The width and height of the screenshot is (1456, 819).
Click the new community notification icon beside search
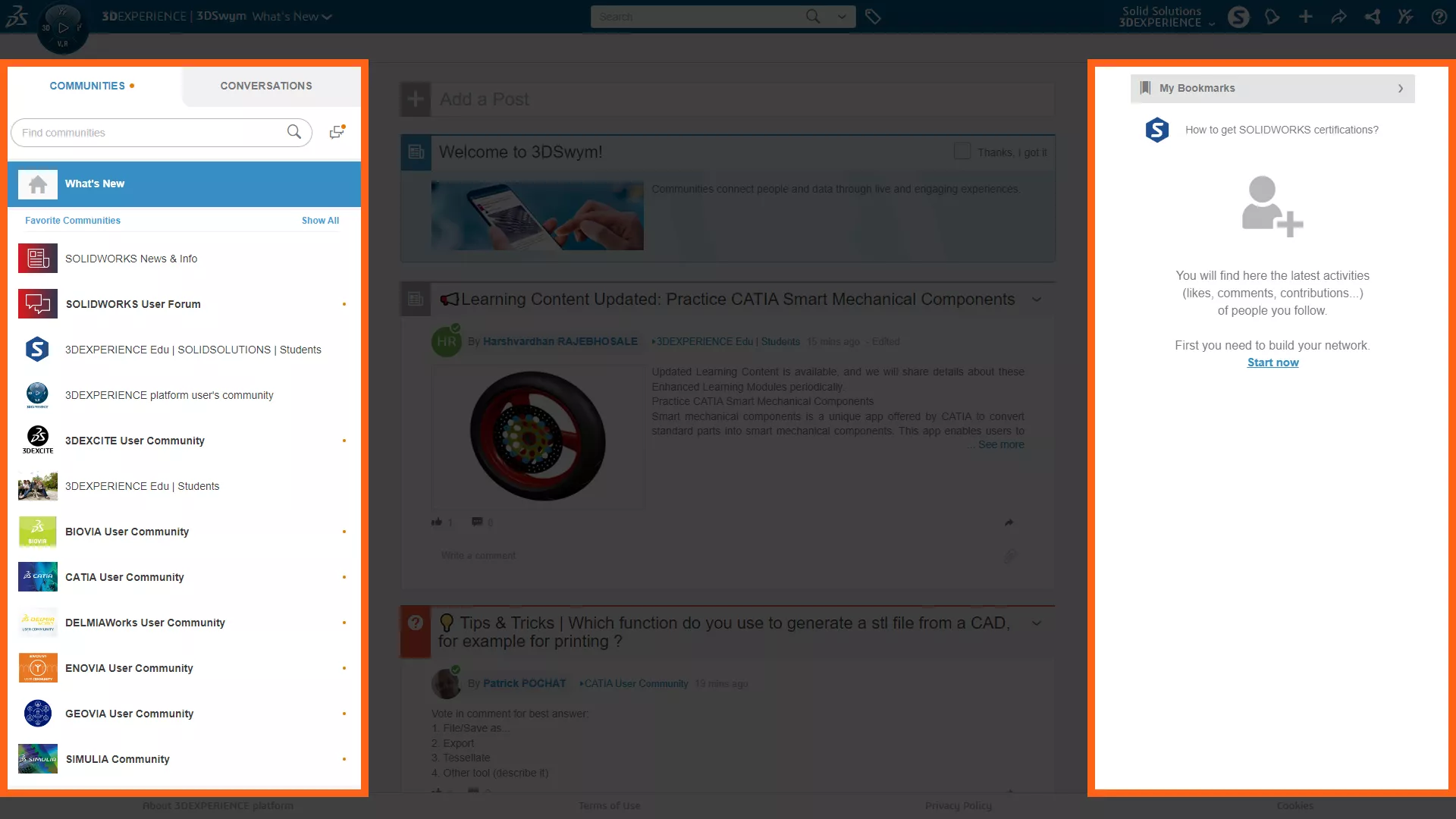pos(337,132)
